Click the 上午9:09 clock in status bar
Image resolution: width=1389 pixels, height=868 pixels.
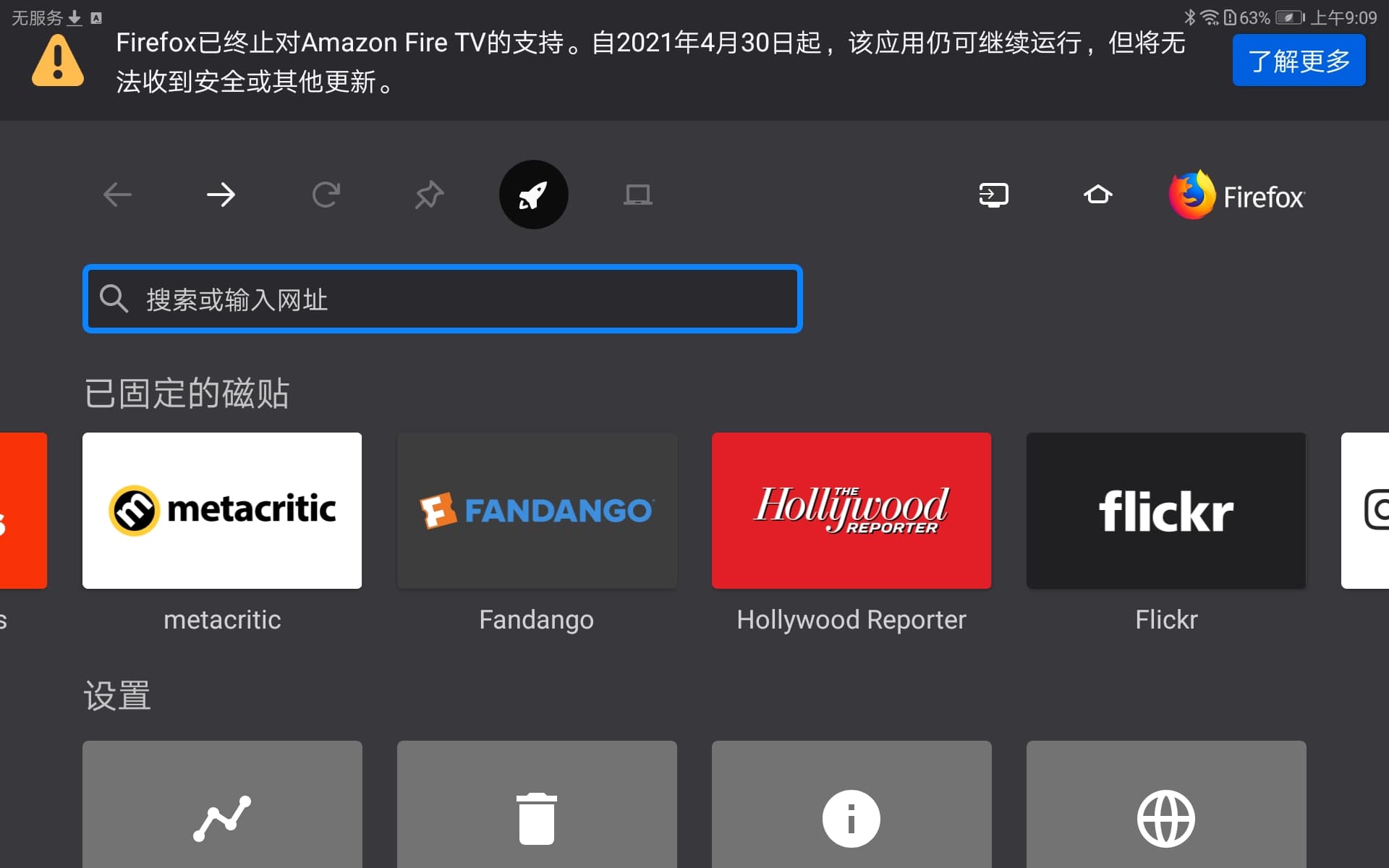[1344, 17]
